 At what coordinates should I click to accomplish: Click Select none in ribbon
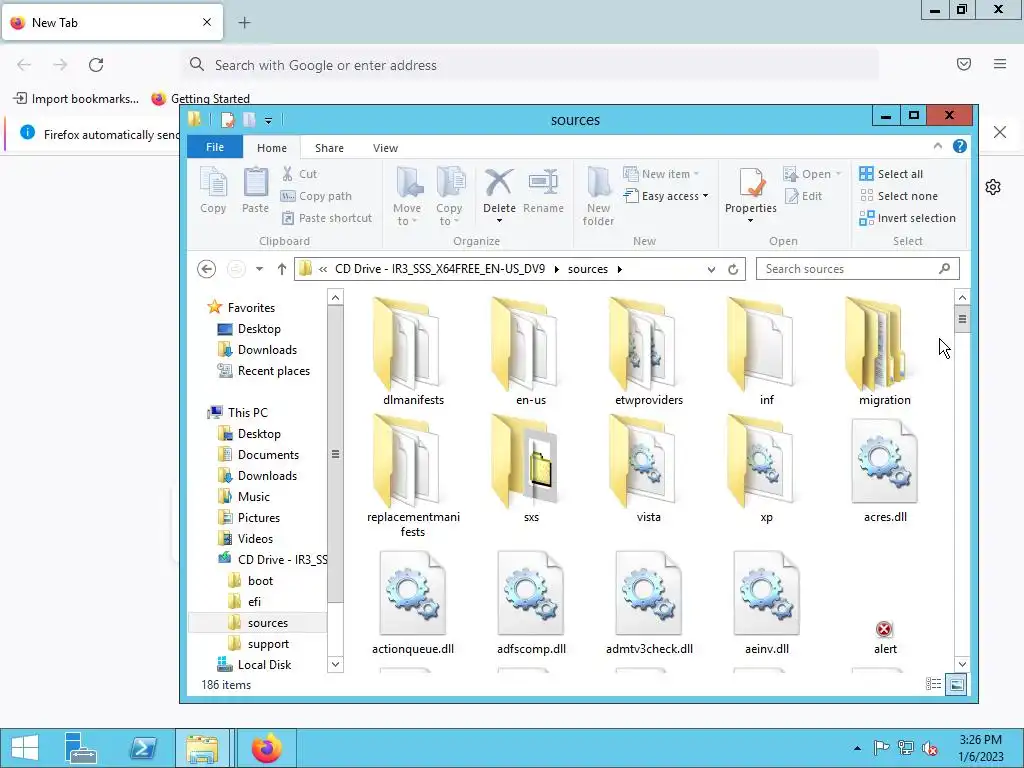899,196
